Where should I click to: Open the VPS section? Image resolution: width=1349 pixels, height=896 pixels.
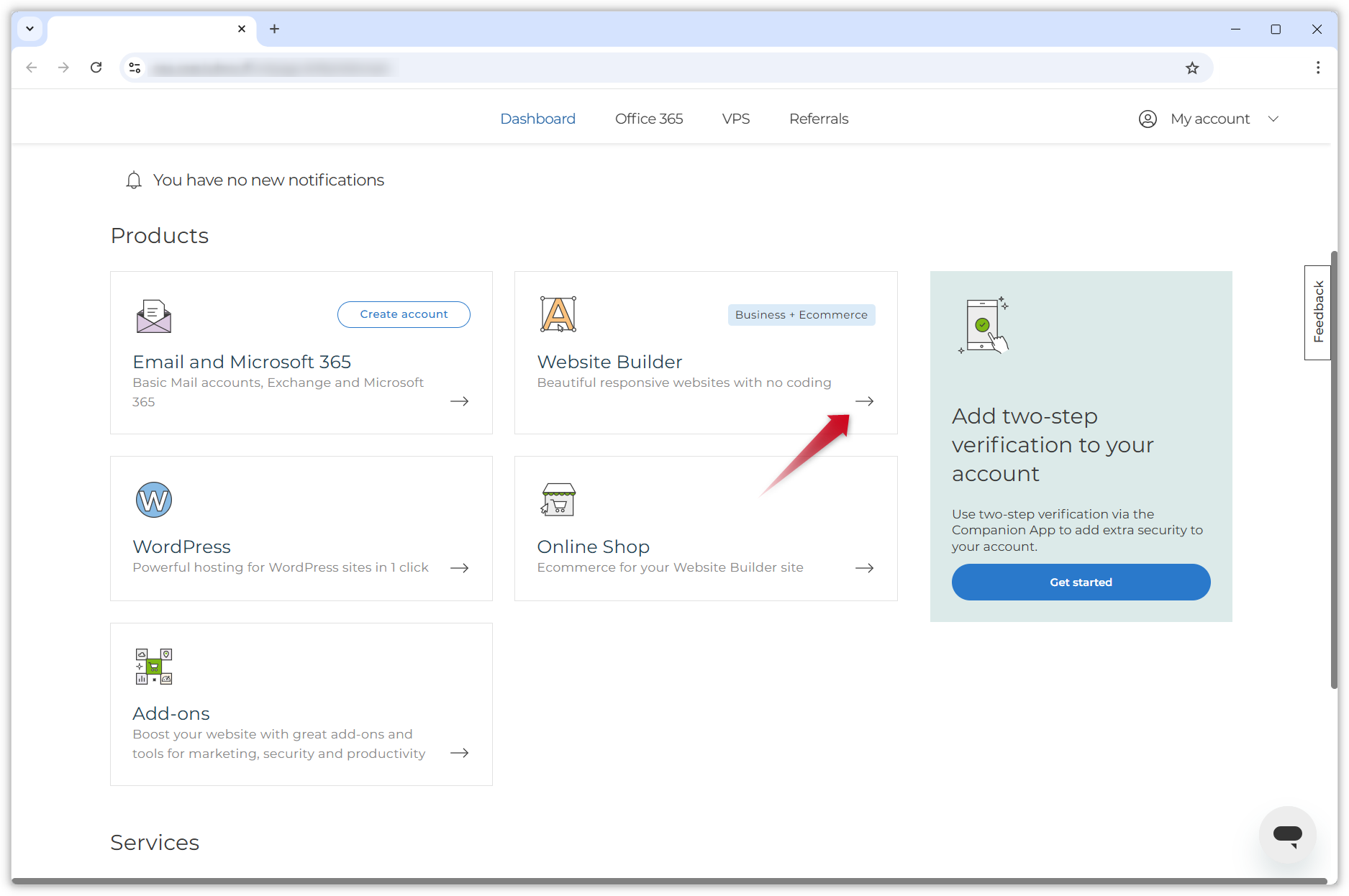735,119
